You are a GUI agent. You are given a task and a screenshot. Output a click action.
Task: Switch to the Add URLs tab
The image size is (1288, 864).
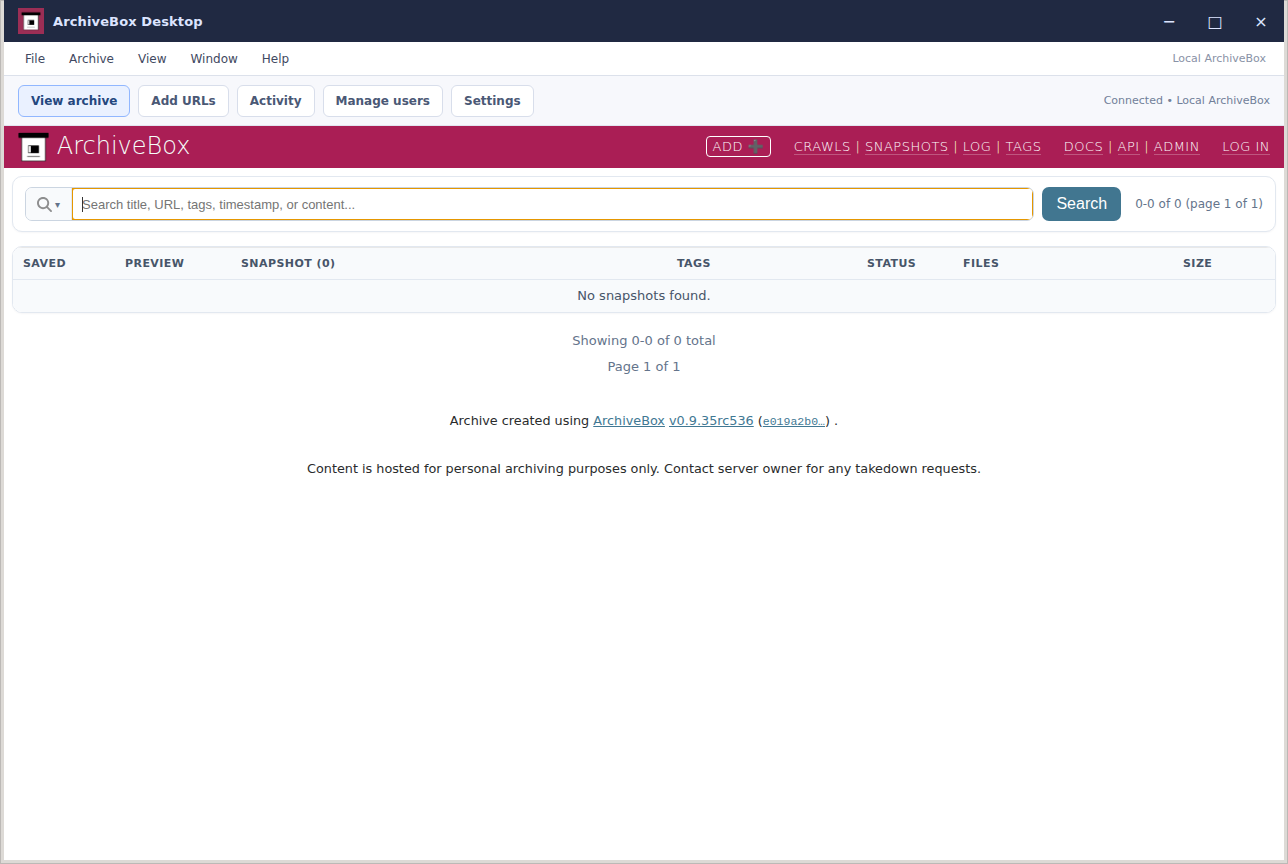pos(183,101)
